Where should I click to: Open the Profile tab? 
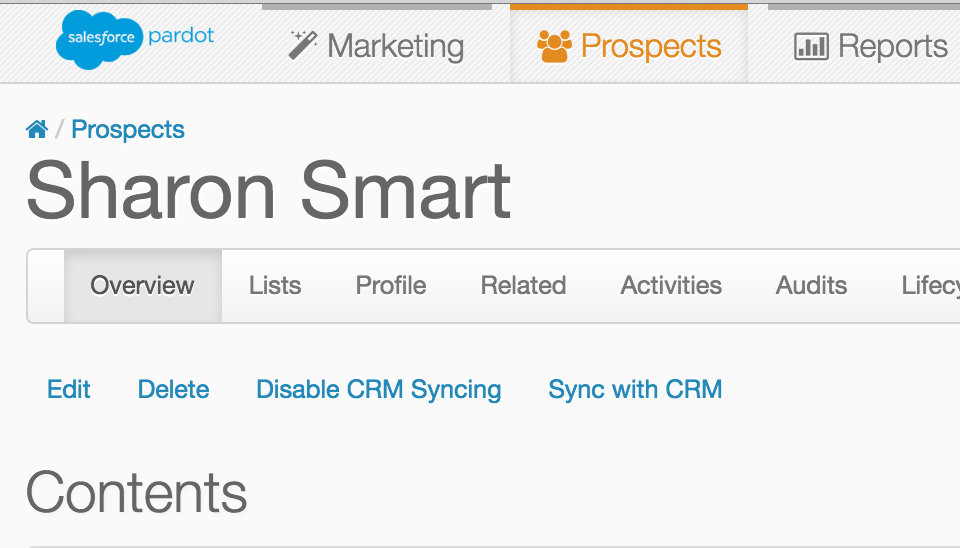(391, 286)
